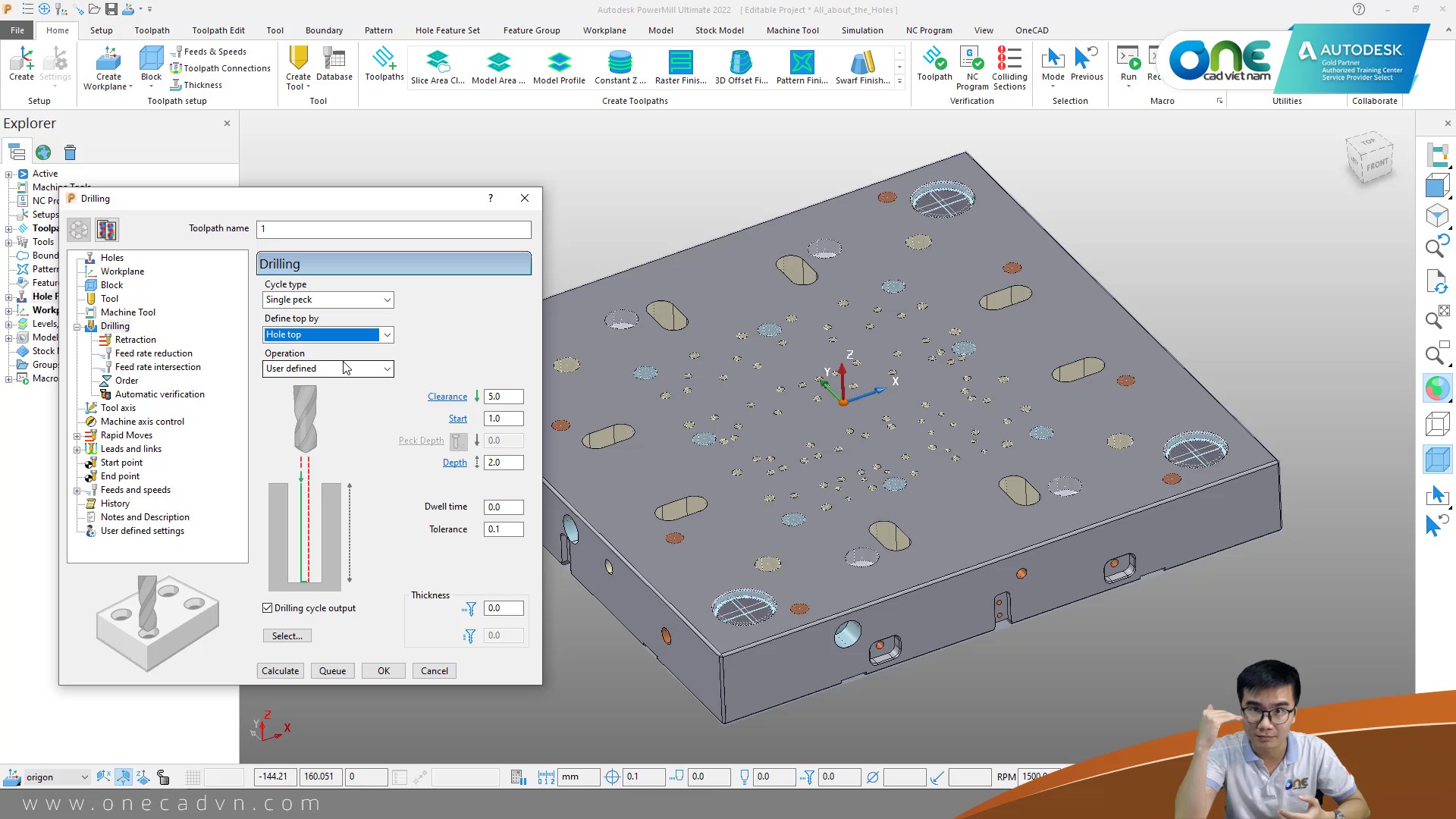
Task: Toggle Drilling cycle output checkbox
Action: (x=268, y=608)
